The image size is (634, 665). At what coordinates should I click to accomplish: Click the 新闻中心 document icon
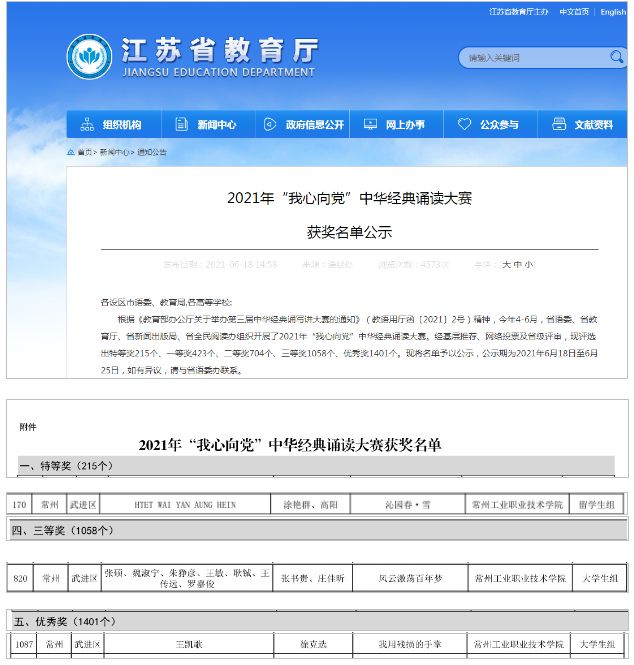click(x=181, y=125)
